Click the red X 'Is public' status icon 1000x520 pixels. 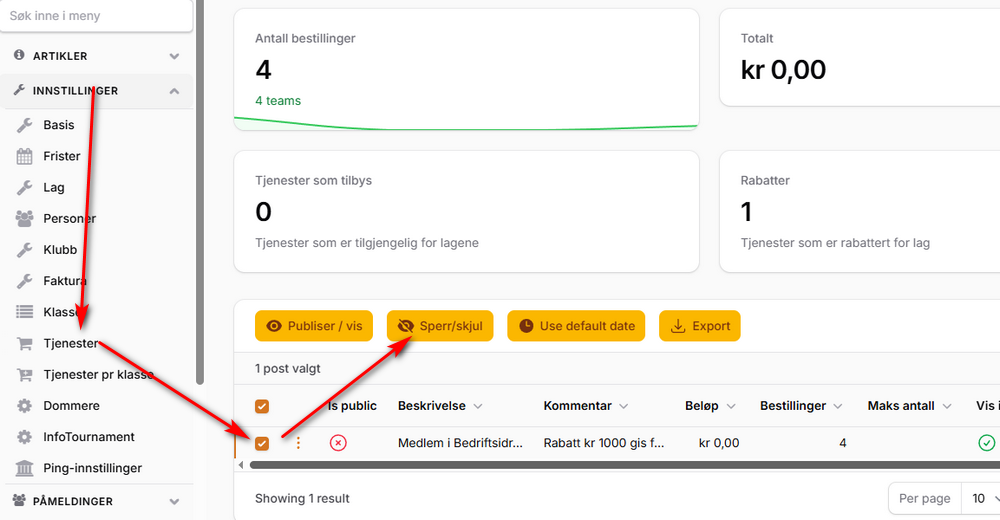(x=338, y=443)
